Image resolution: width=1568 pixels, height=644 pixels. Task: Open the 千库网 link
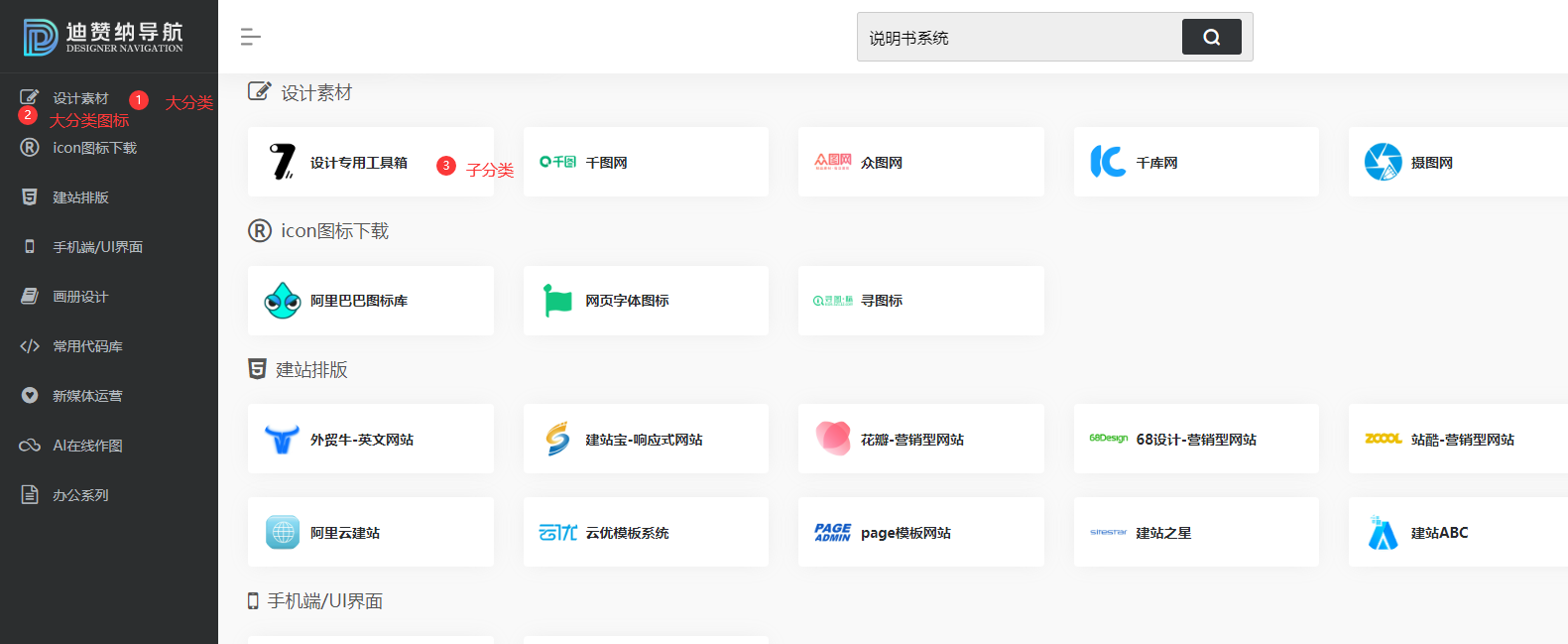click(x=1156, y=163)
